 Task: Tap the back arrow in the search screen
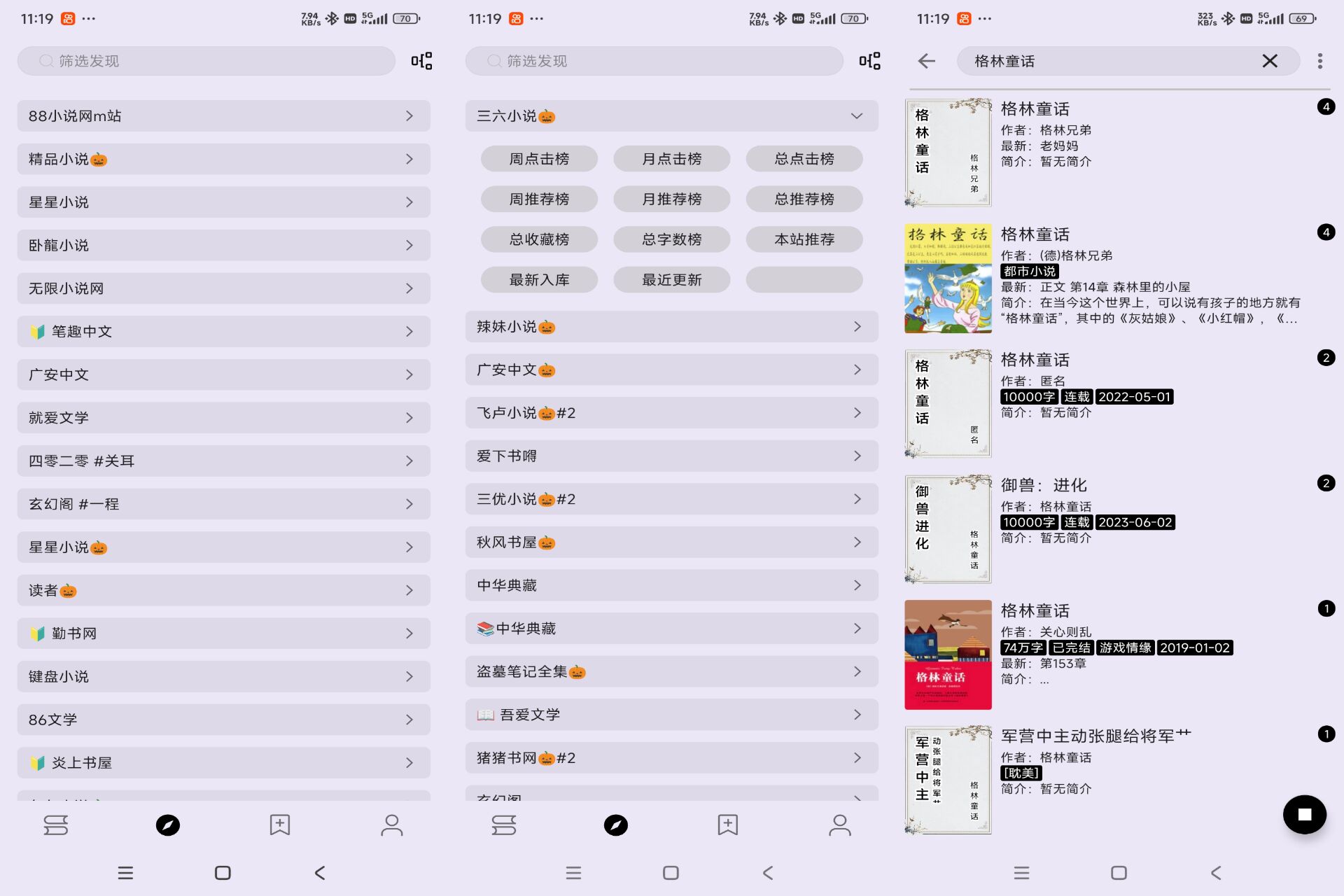pos(926,61)
